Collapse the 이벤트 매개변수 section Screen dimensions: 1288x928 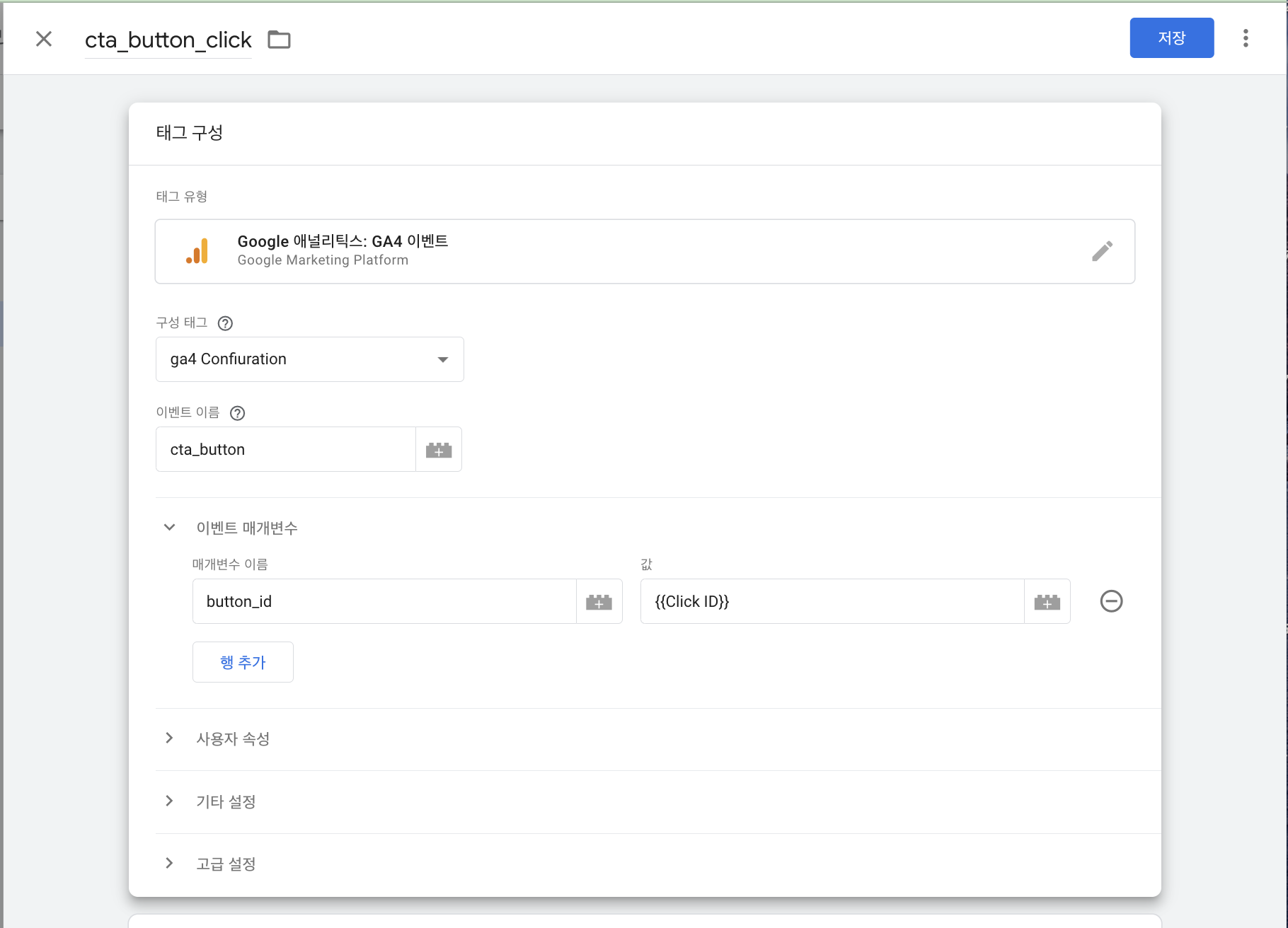[169, 528]
